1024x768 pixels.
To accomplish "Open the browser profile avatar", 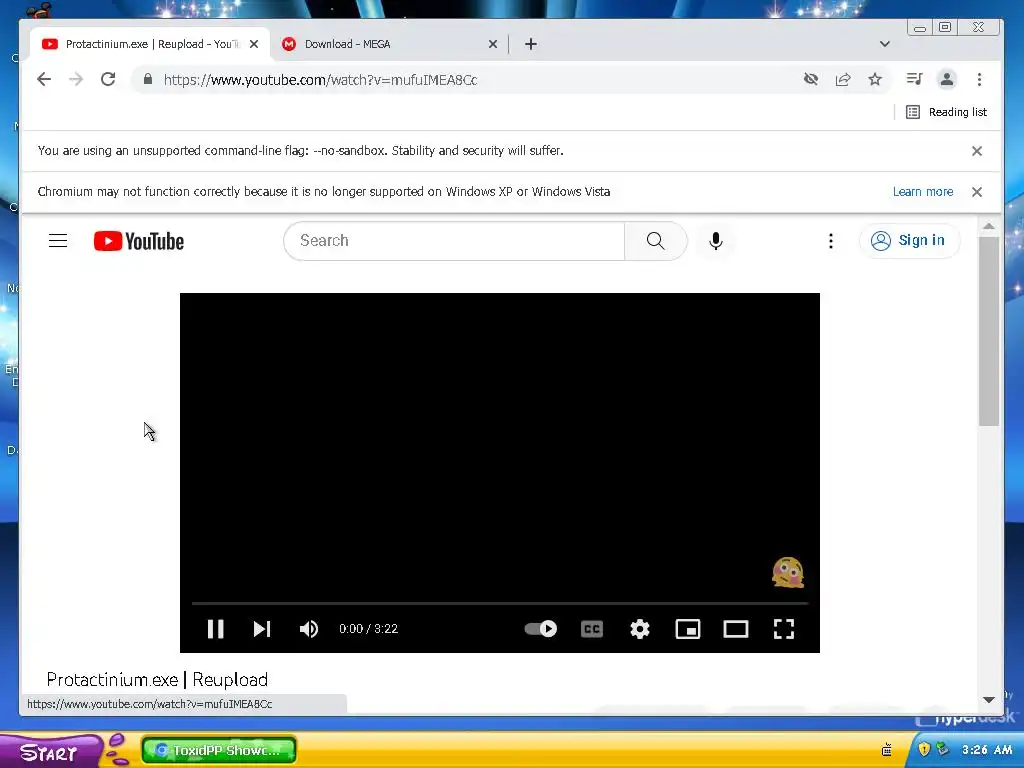I will pyautogui.click(x=947, y=79).
